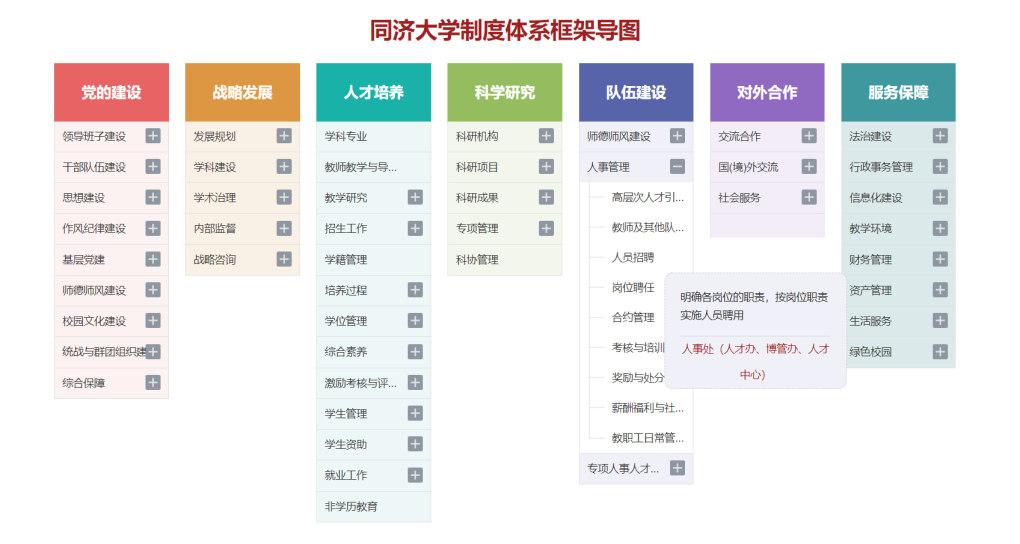
Task: Expand 科研机构 plus icon
Action: coord(546,135)
